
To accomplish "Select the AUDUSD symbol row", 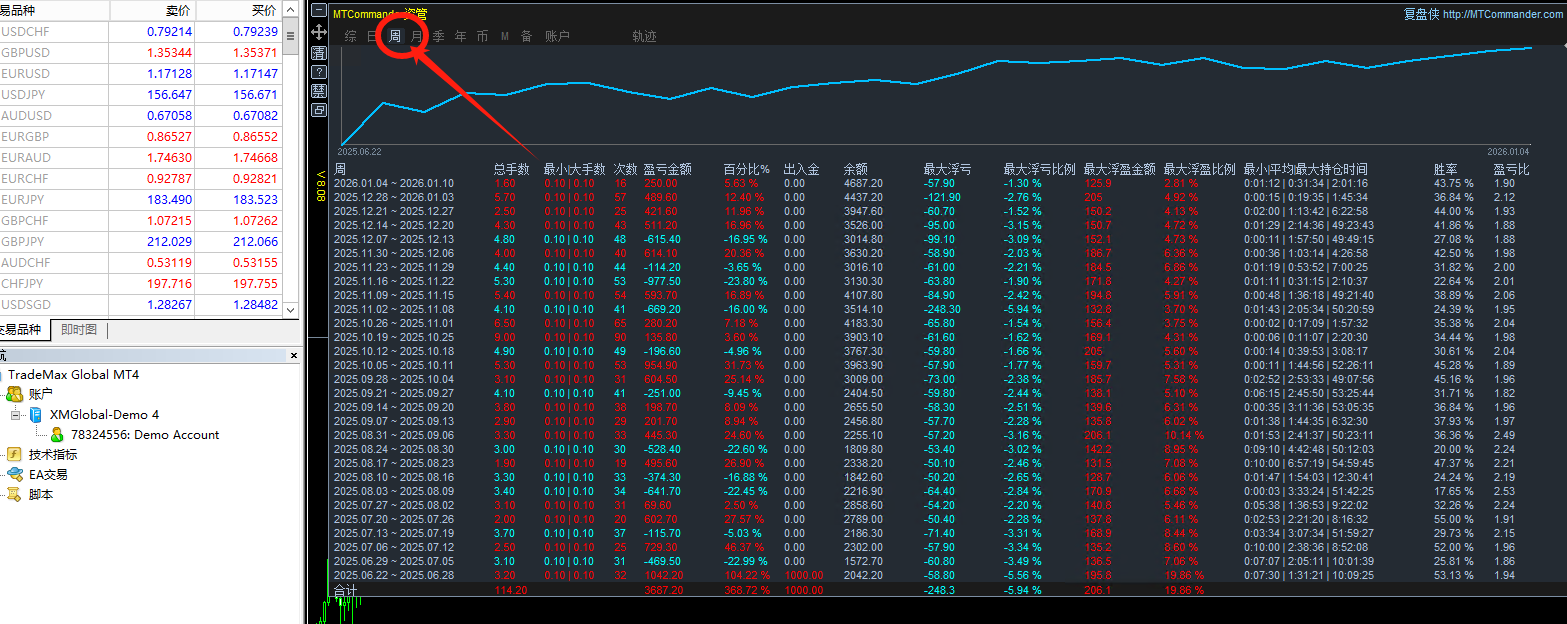I will (x=141, y=115).
